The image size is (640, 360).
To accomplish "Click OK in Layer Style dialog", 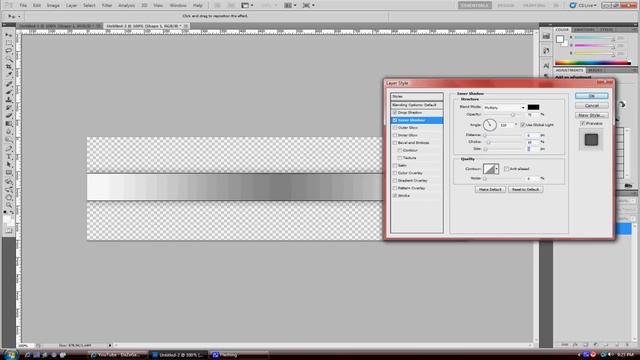I will click(x=591, y=96).
